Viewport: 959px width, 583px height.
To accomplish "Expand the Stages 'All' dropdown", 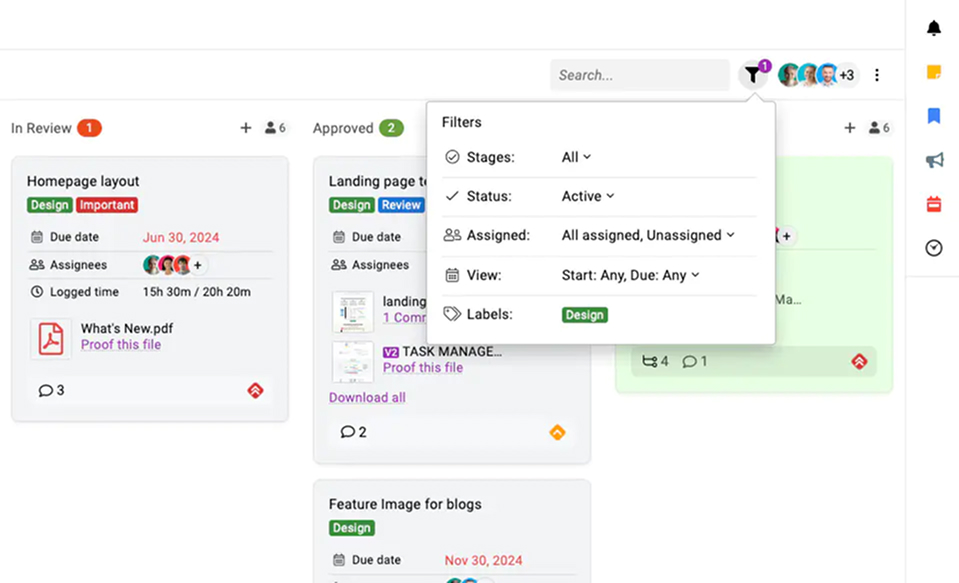I will [576, 157].
